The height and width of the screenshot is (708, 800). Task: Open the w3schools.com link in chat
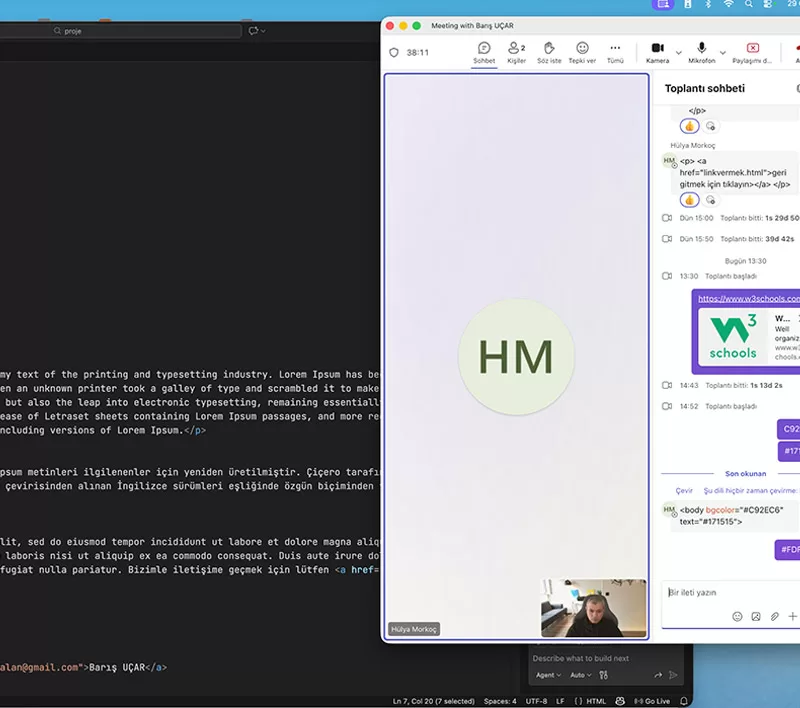(x=748, y=298)
